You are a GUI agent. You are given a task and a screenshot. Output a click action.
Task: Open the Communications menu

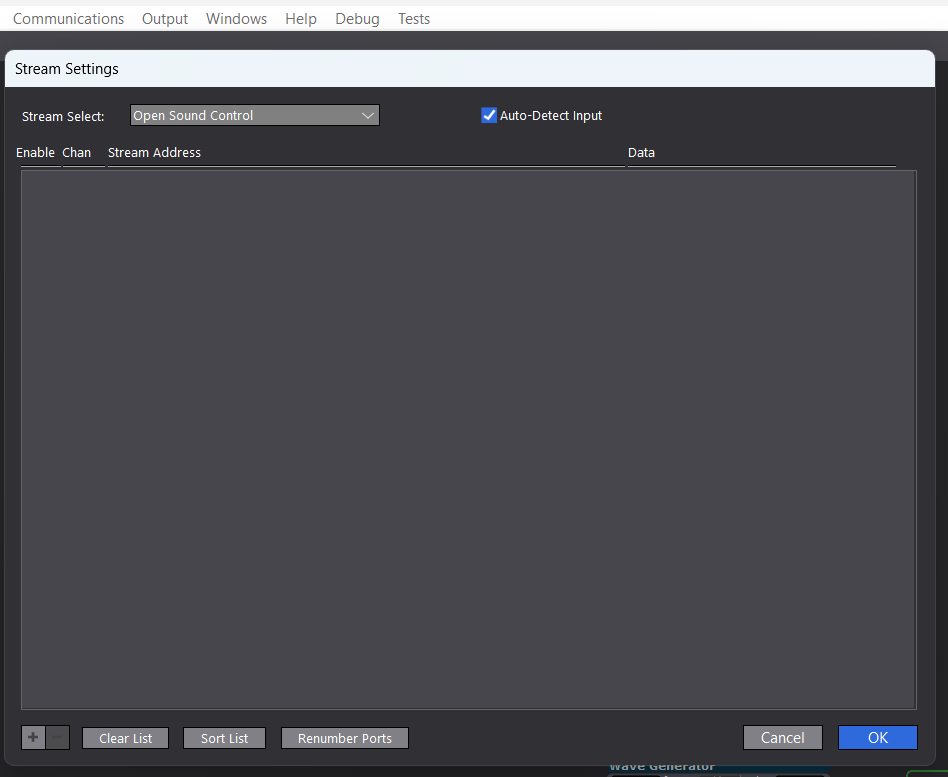68,19
